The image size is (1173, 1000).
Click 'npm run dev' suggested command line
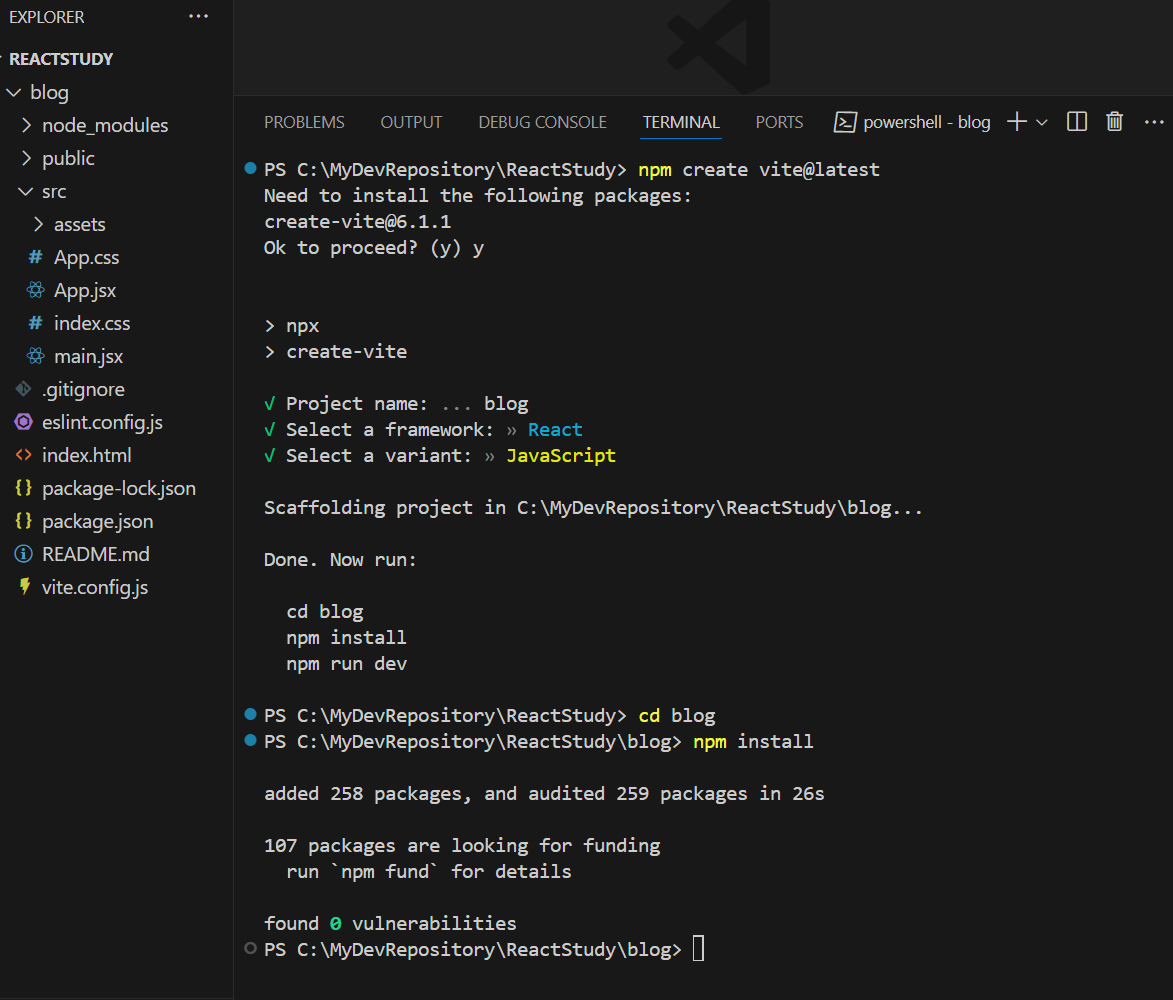tap(346, 663)
